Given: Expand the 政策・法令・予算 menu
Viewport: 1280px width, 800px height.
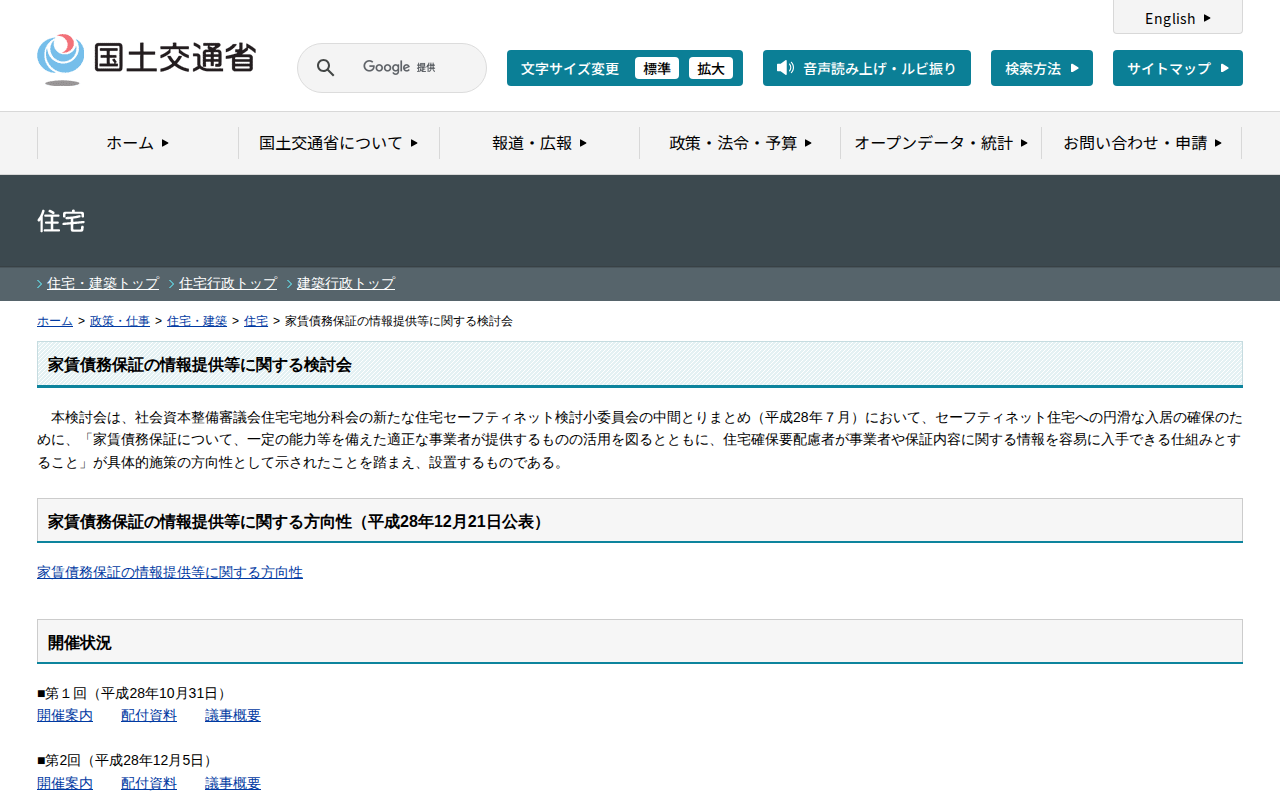Looking at the screenshot, I should click(740, 143).
